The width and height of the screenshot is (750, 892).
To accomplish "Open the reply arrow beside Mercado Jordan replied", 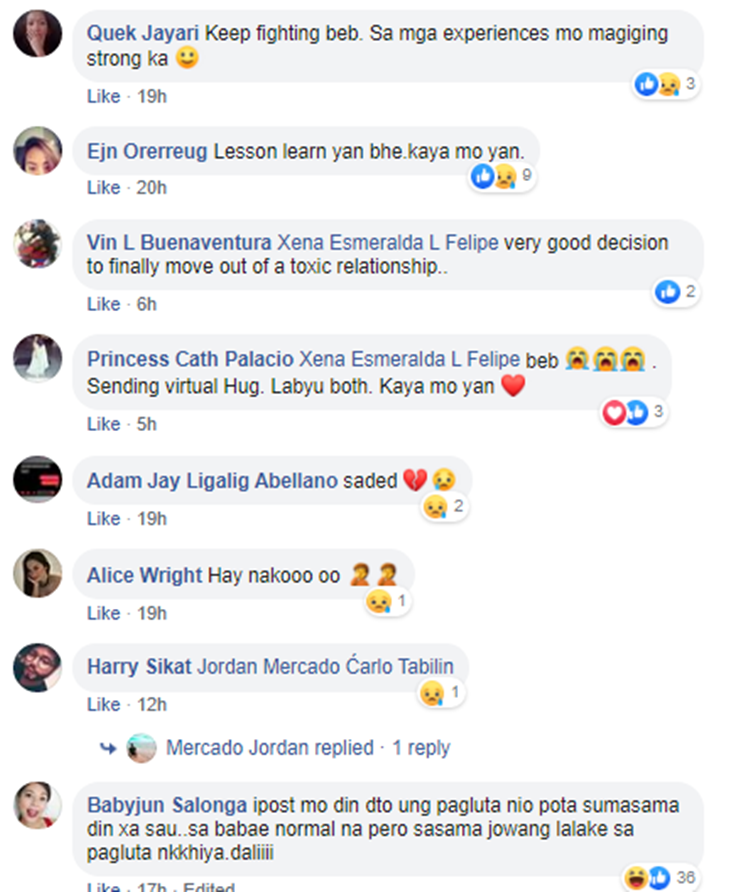I will (108, 748).
